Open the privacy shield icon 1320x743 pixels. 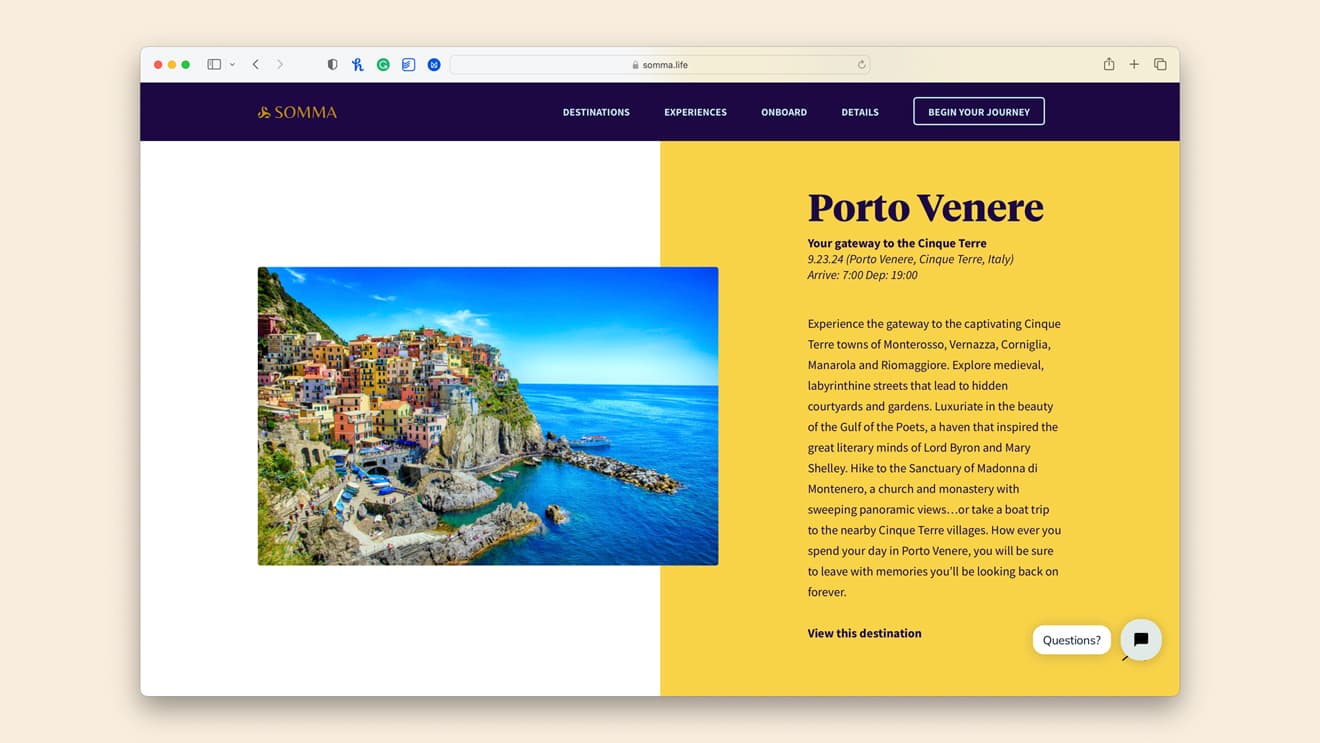click(333, 64)
